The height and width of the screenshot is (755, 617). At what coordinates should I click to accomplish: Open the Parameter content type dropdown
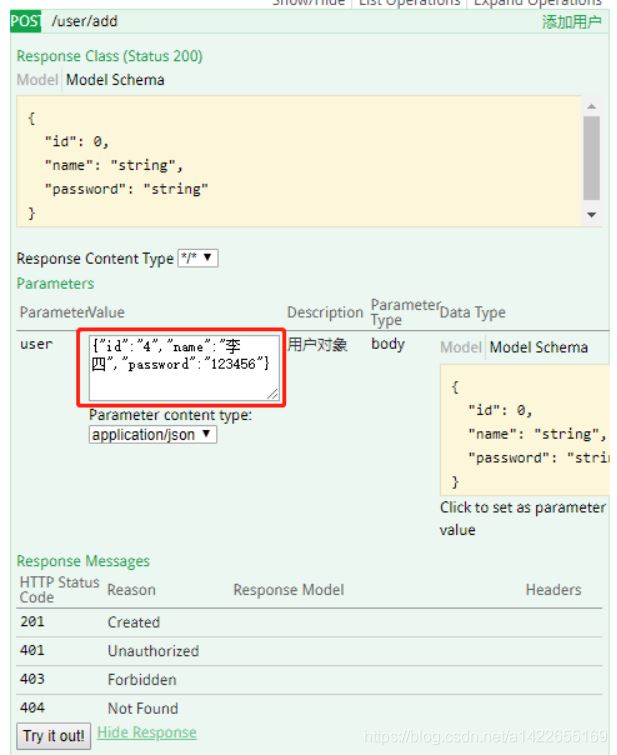point(152,435)
